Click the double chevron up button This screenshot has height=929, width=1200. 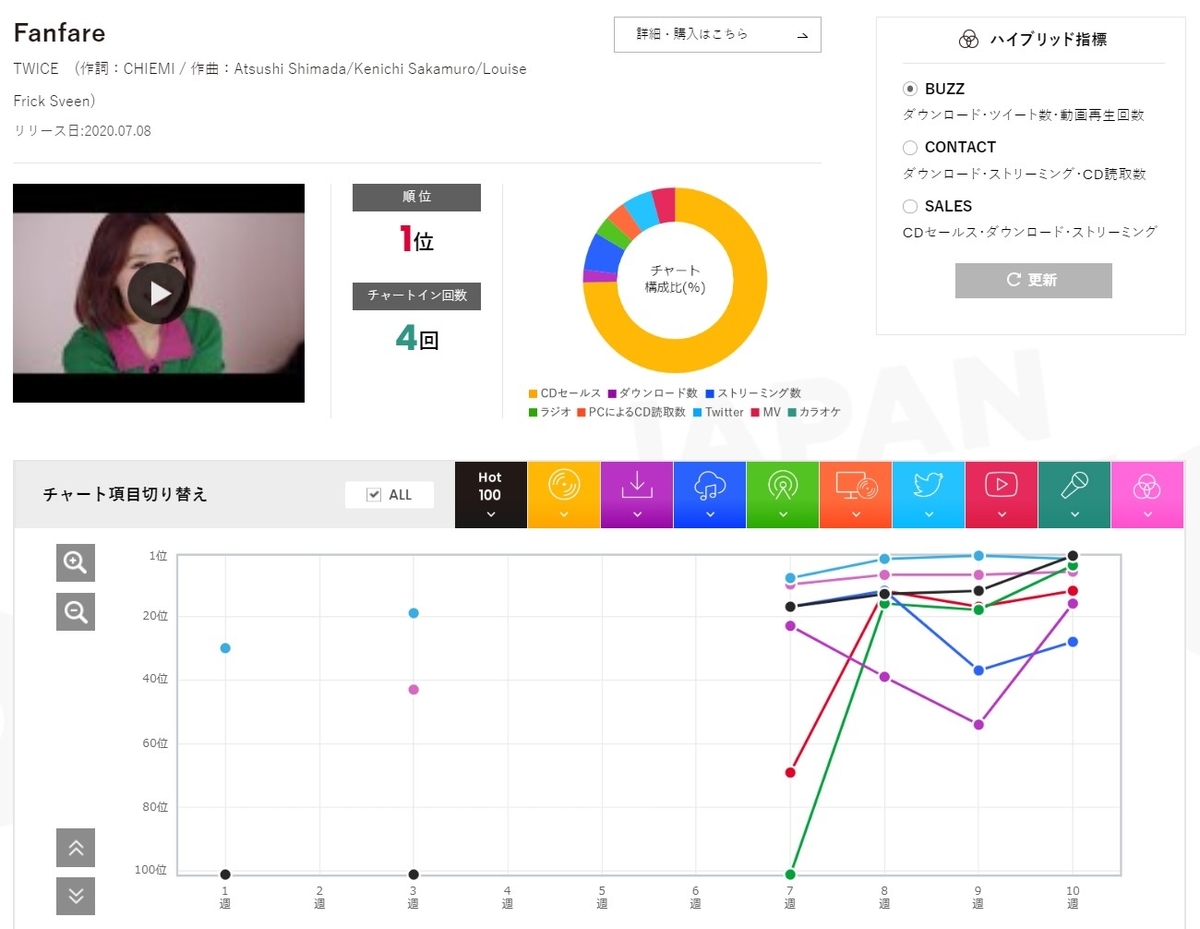75,847
